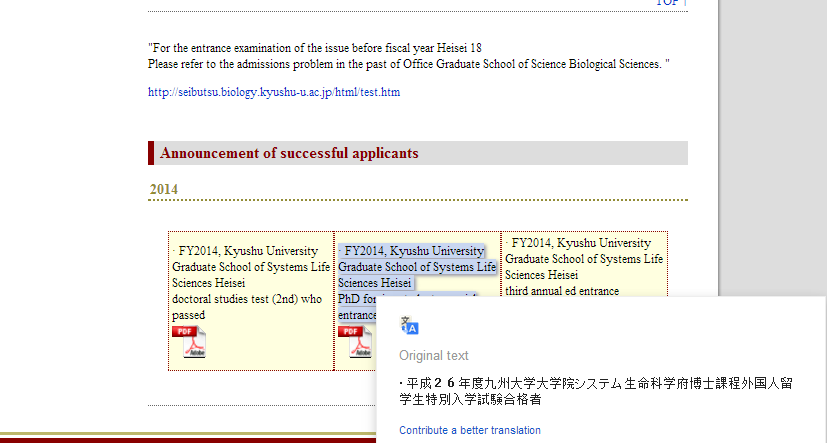Click the dotted divider above the footer

click(x=260, y=406)
